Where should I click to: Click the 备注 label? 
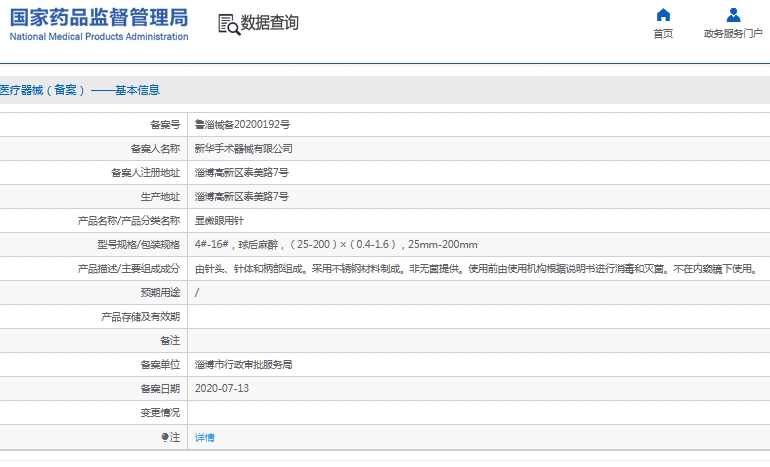170,340
